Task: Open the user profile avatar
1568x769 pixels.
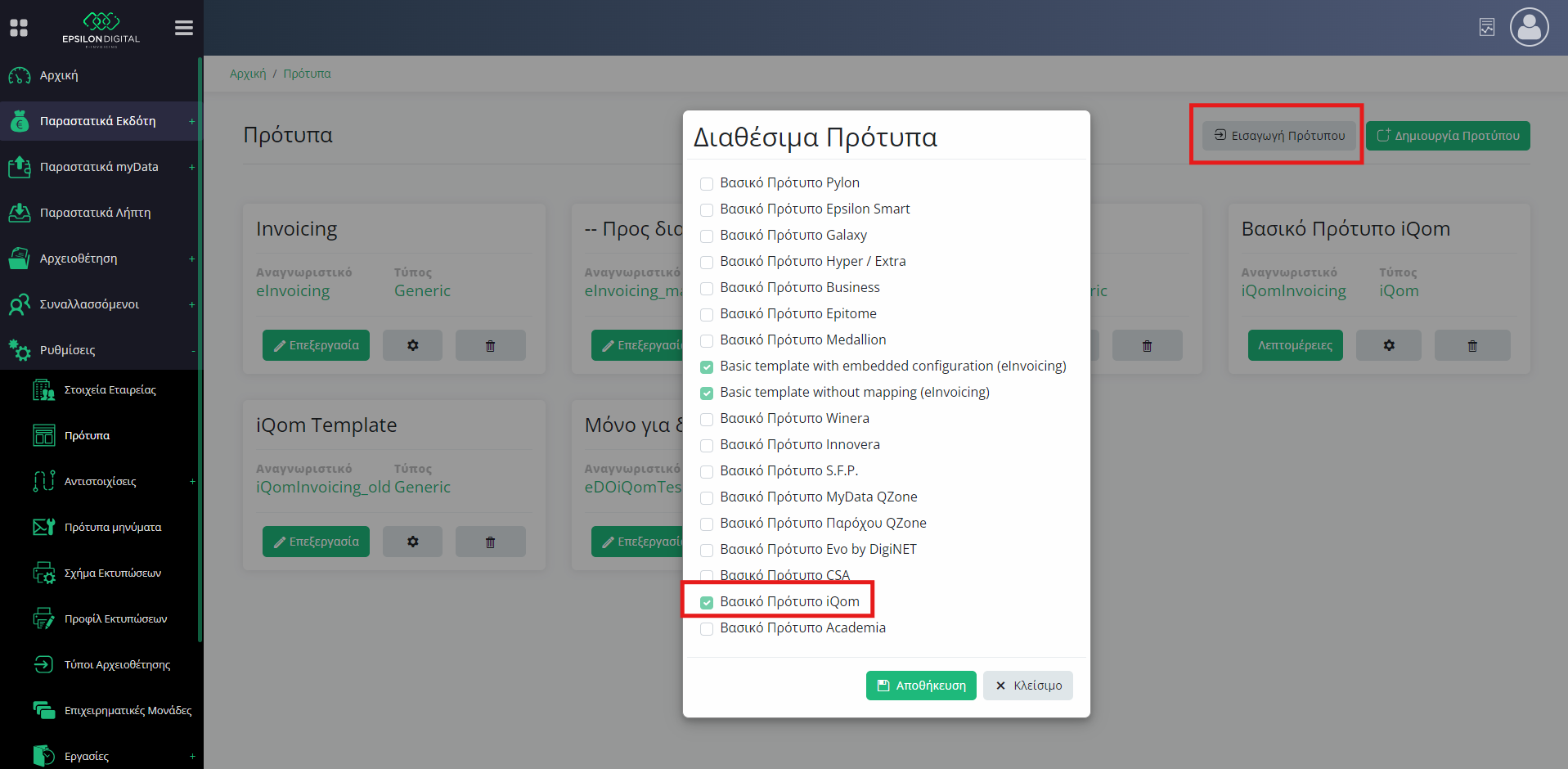Action: (1529, 28)
